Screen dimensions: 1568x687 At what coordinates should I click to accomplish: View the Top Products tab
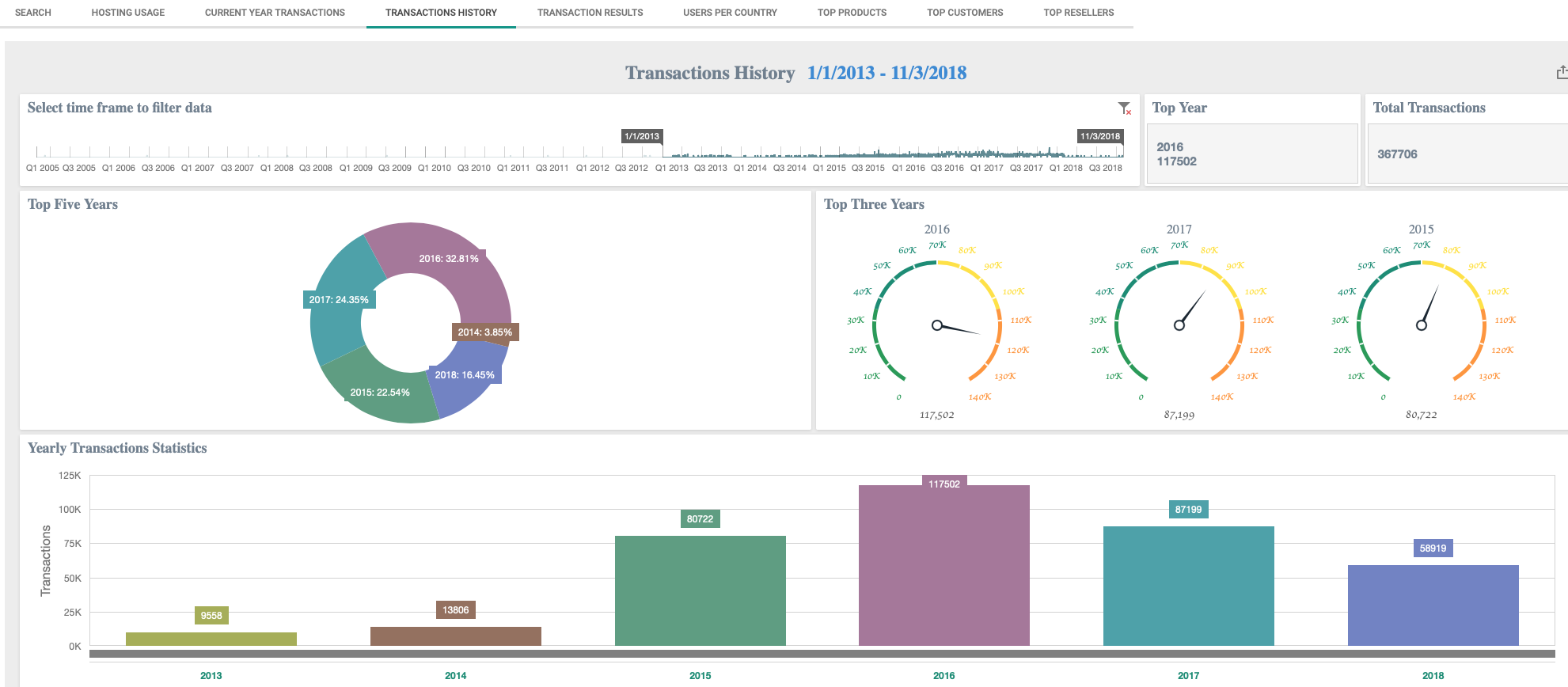click(x=852, y=13)
